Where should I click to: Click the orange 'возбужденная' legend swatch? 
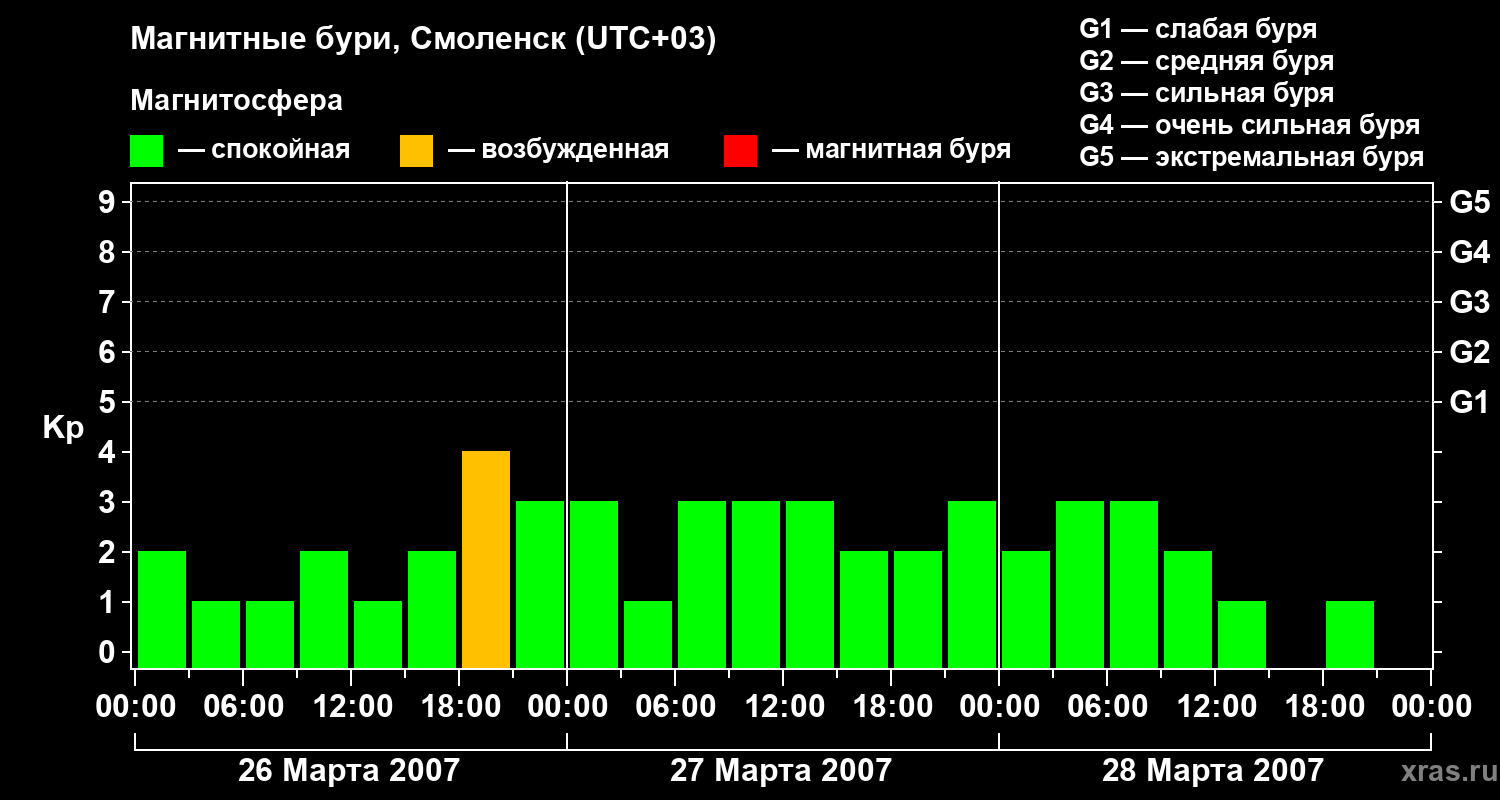[x=416, y=151]
